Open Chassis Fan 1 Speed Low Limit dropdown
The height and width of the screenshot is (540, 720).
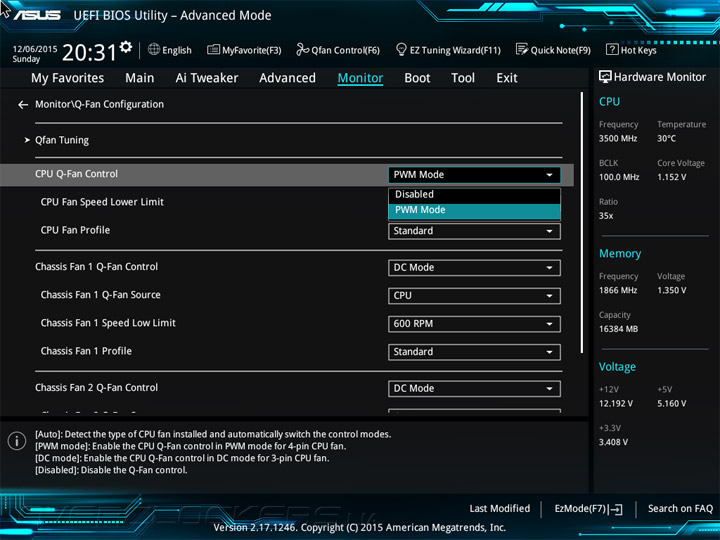(474, 324)
